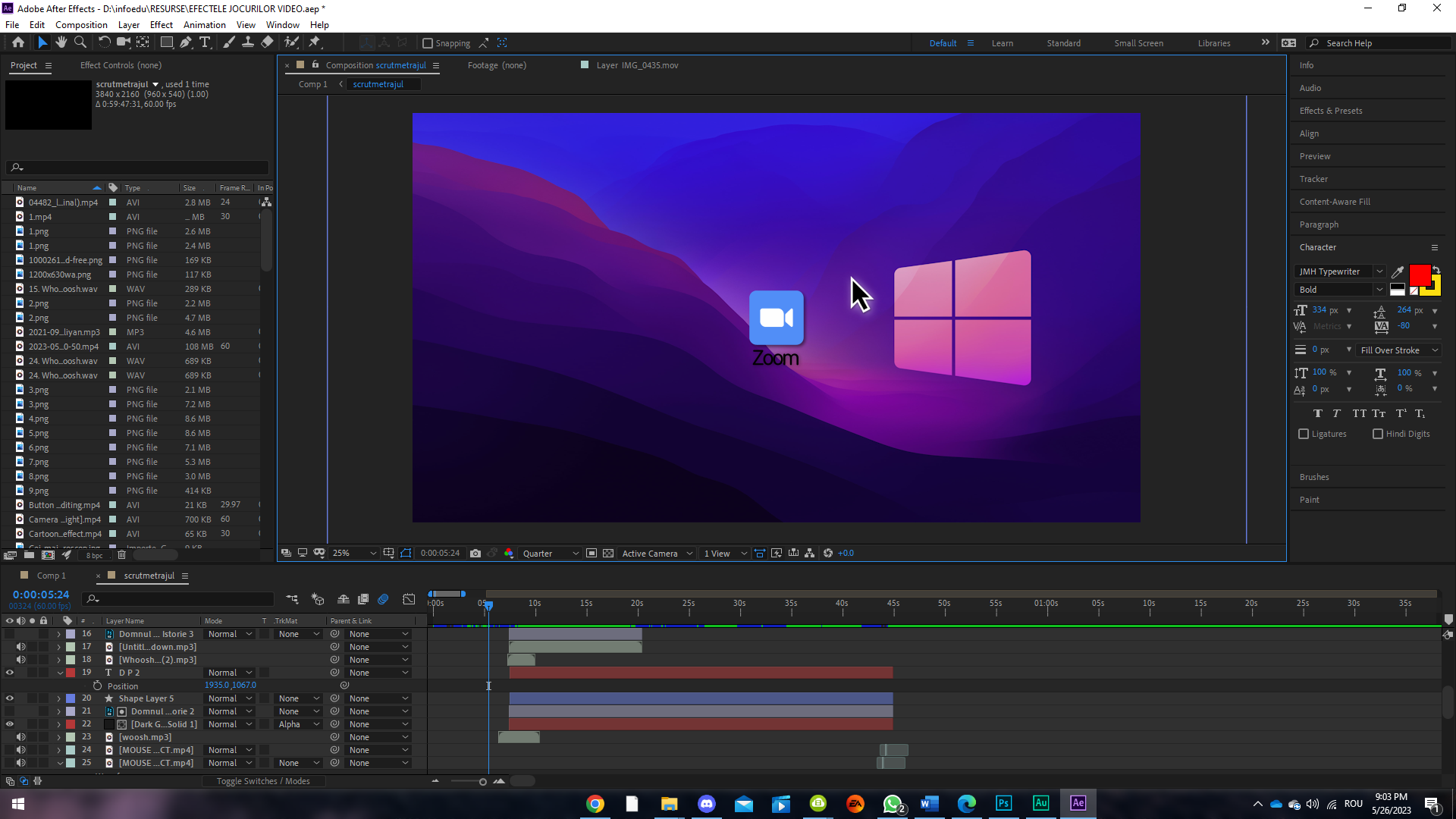Viewport: 1456px width, 819px height.
Task: Mute audio of Untitl...down.mp3 layer
Action: point(21,647)
